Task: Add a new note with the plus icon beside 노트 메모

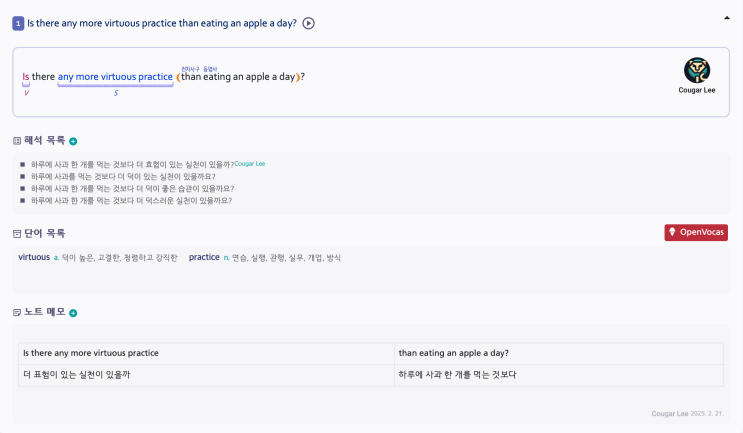Action: click(73, 313)
